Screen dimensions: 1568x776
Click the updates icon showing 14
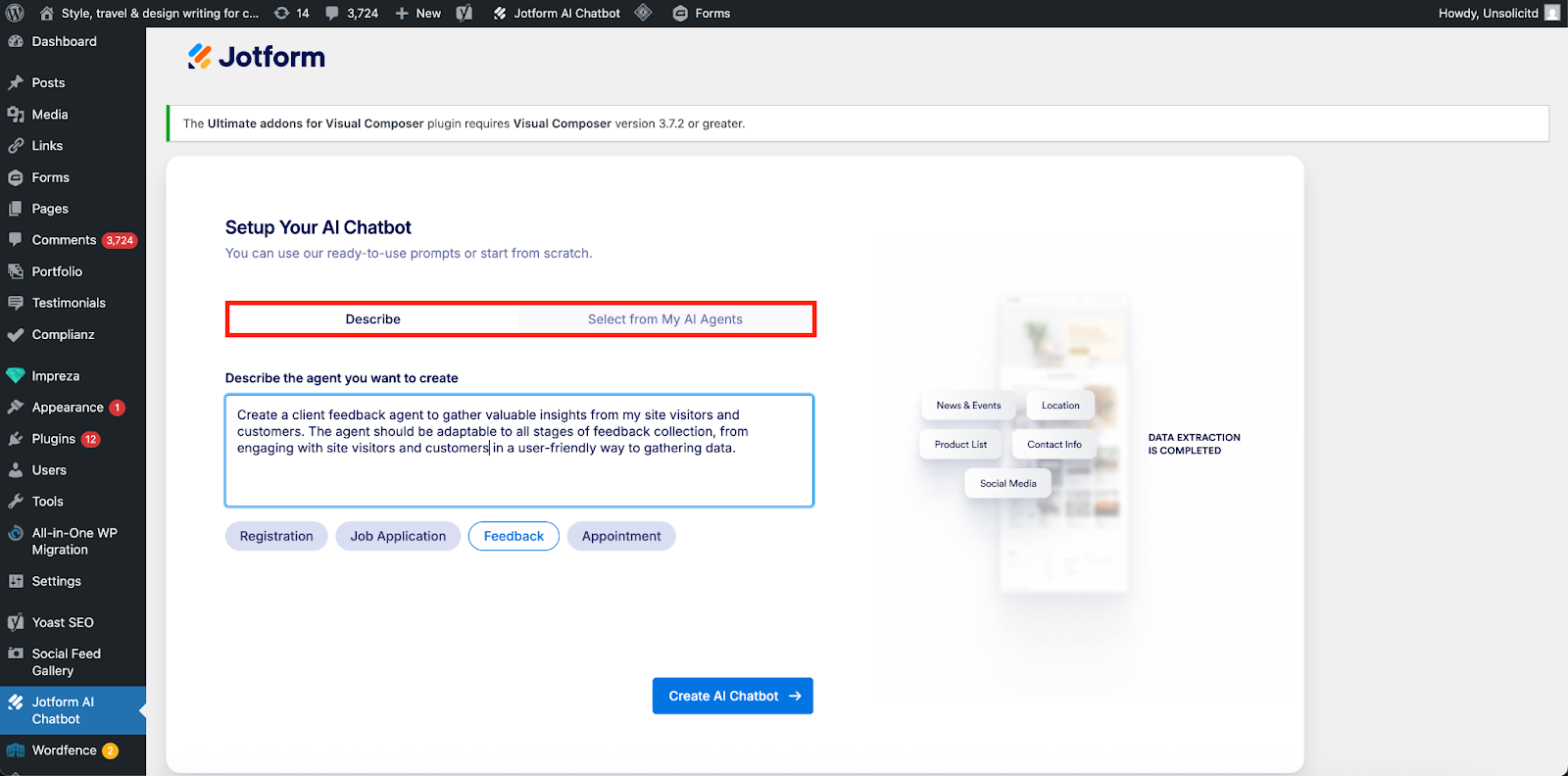click(x=282, y=13)
